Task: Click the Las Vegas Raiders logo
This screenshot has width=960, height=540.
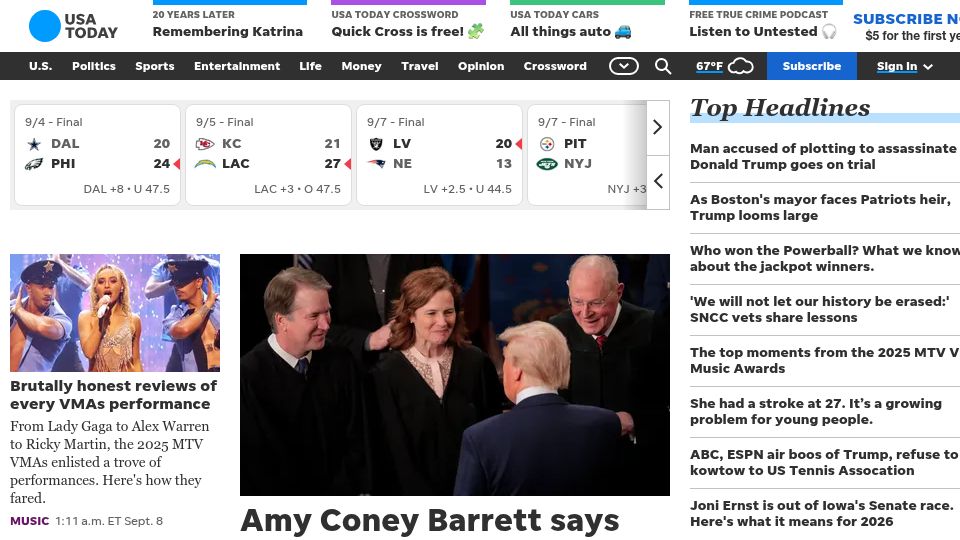Action: tap(376, 144)
